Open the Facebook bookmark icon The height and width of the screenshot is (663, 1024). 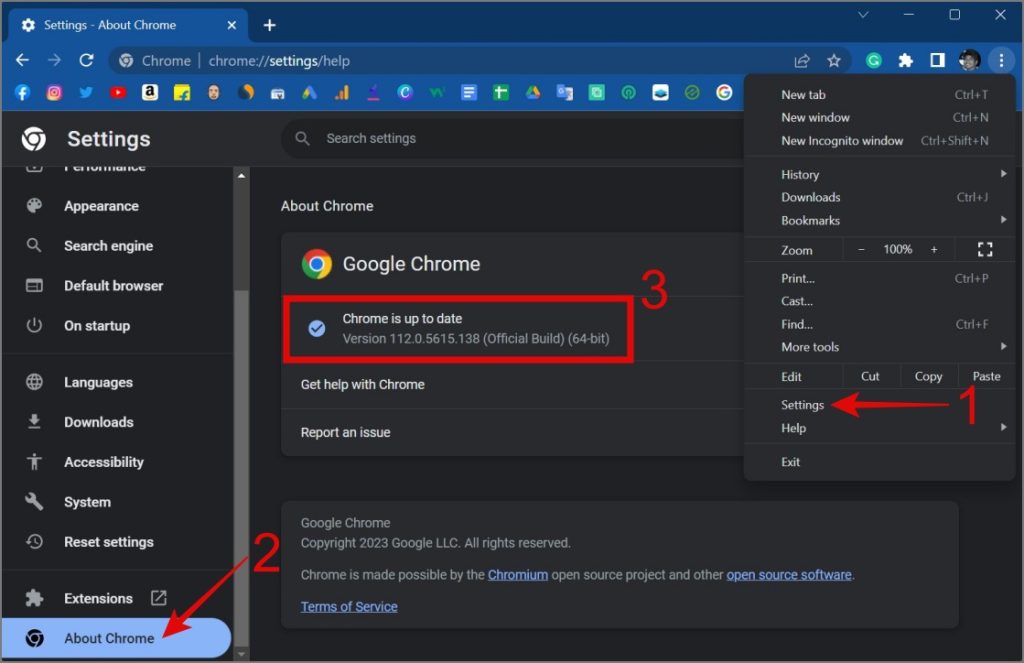(x=22, y=93)
